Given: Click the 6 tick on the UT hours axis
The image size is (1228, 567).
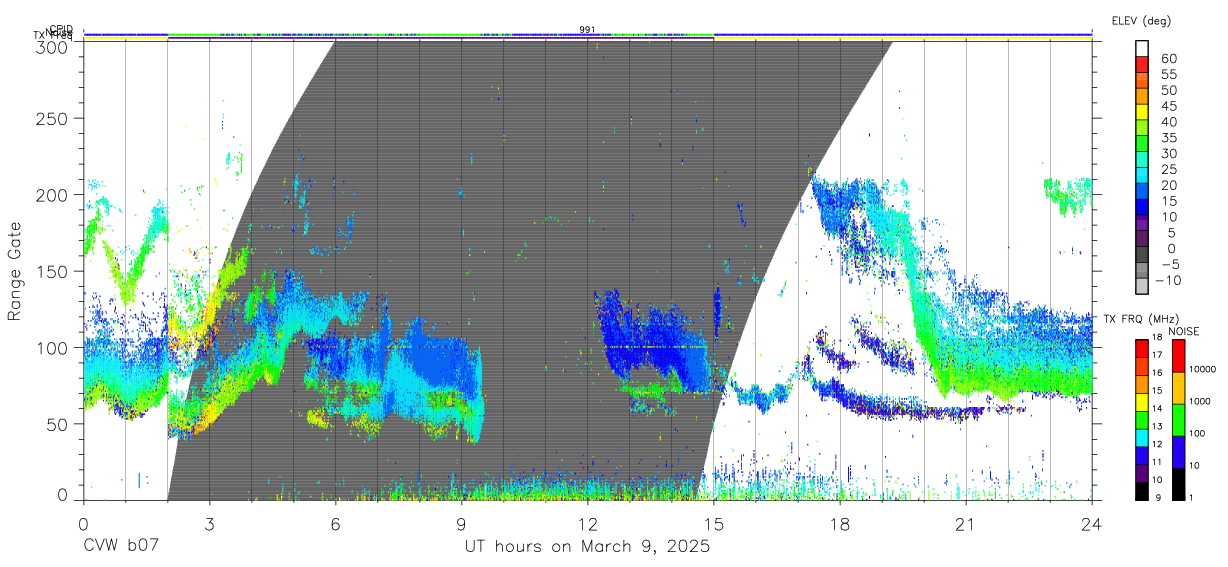Looking at the screenshot, I should click(335, 524).
